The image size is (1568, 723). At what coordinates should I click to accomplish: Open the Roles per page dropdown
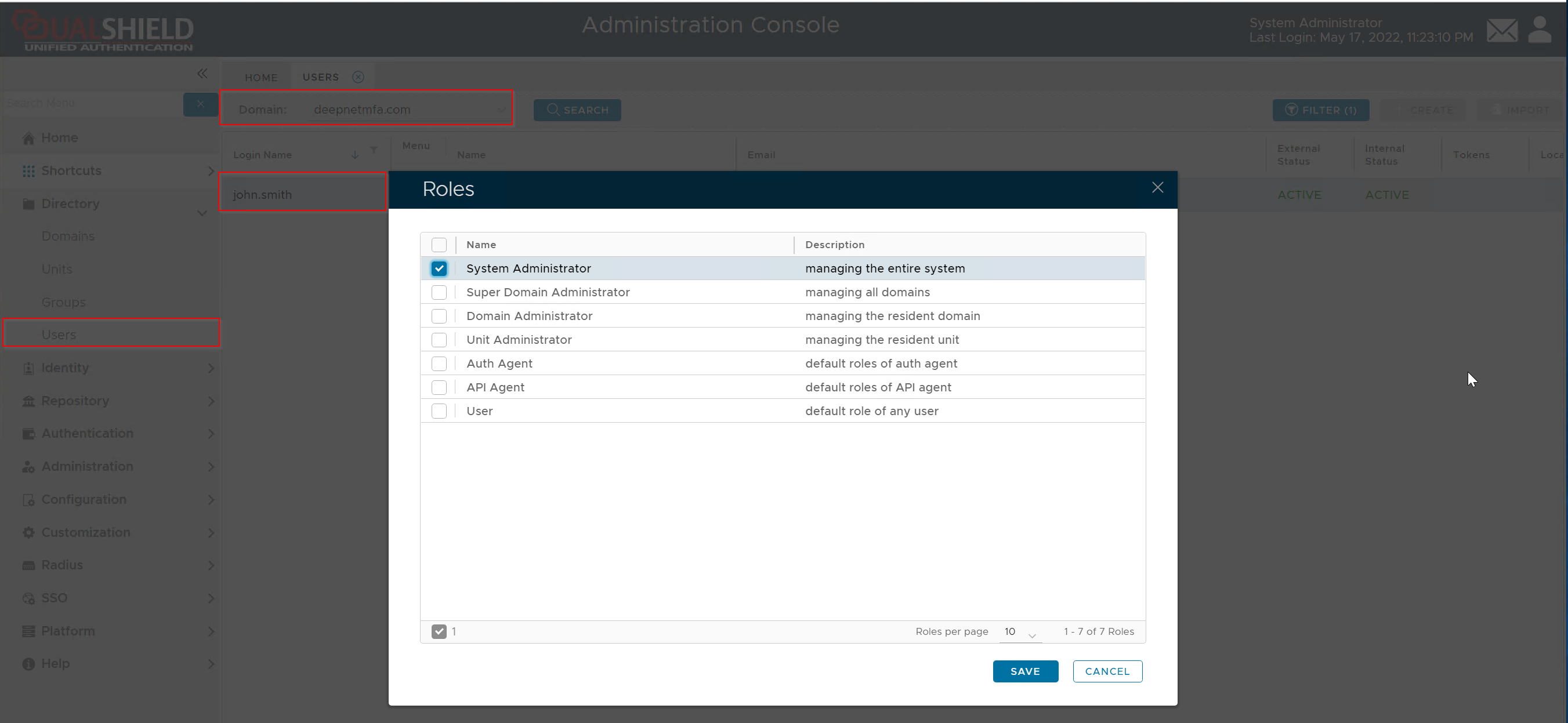[1020, 632]
